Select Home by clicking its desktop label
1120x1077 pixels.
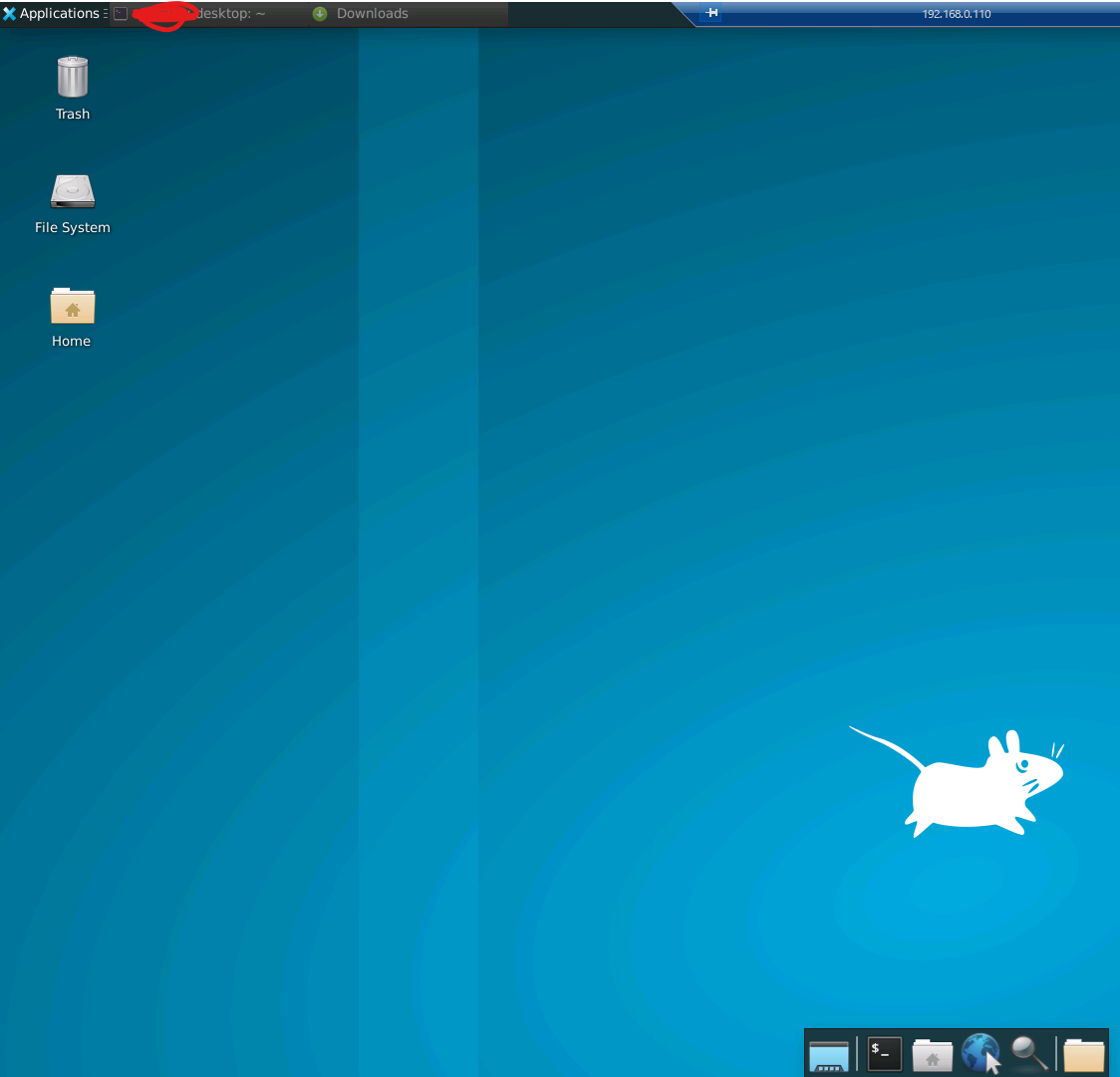pos(71,341)
